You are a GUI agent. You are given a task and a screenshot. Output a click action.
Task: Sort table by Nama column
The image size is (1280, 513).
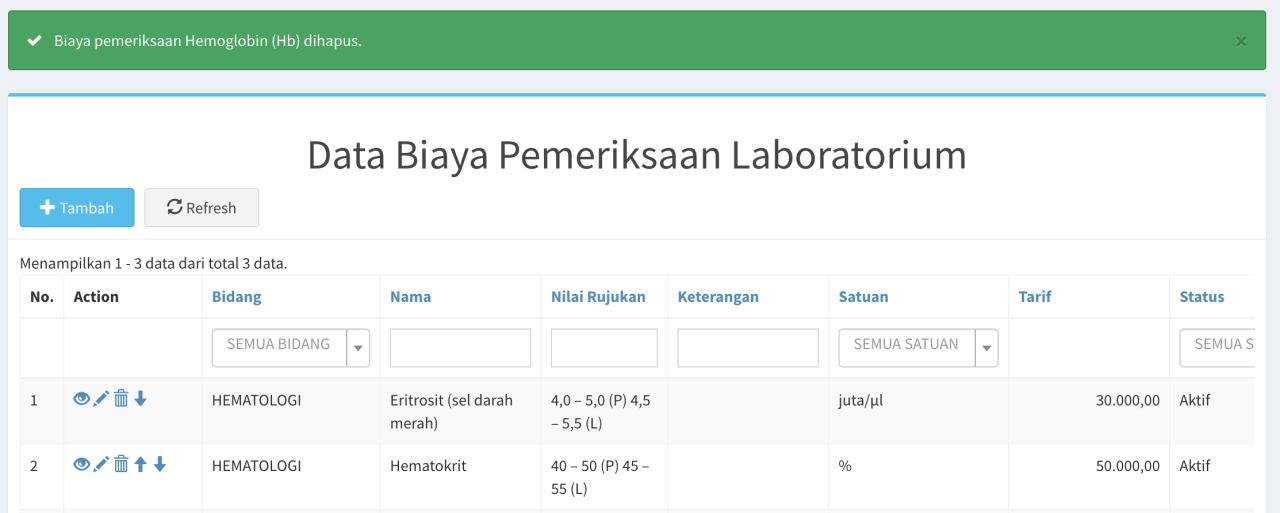click(x=410, y=297)
